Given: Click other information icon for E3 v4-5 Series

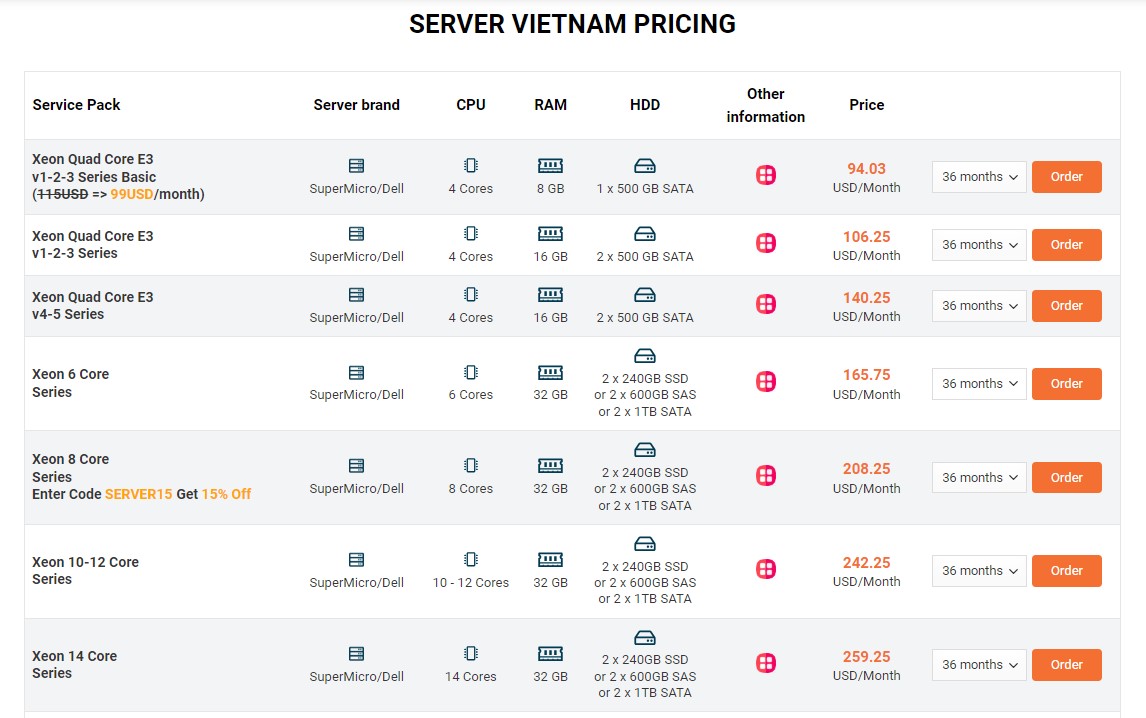Looking at the screenshot, I should [x=766, y=303].
